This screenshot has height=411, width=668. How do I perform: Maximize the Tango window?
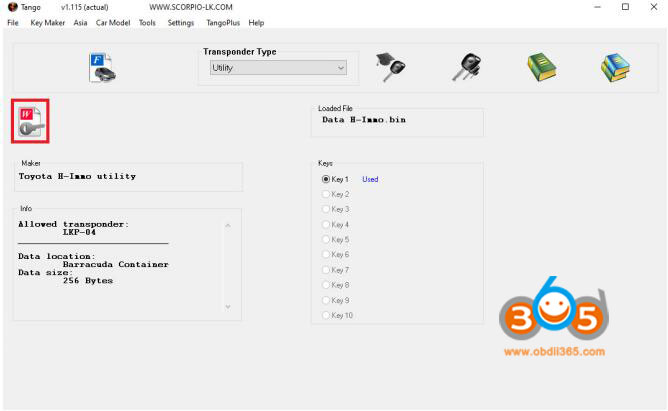625,7
